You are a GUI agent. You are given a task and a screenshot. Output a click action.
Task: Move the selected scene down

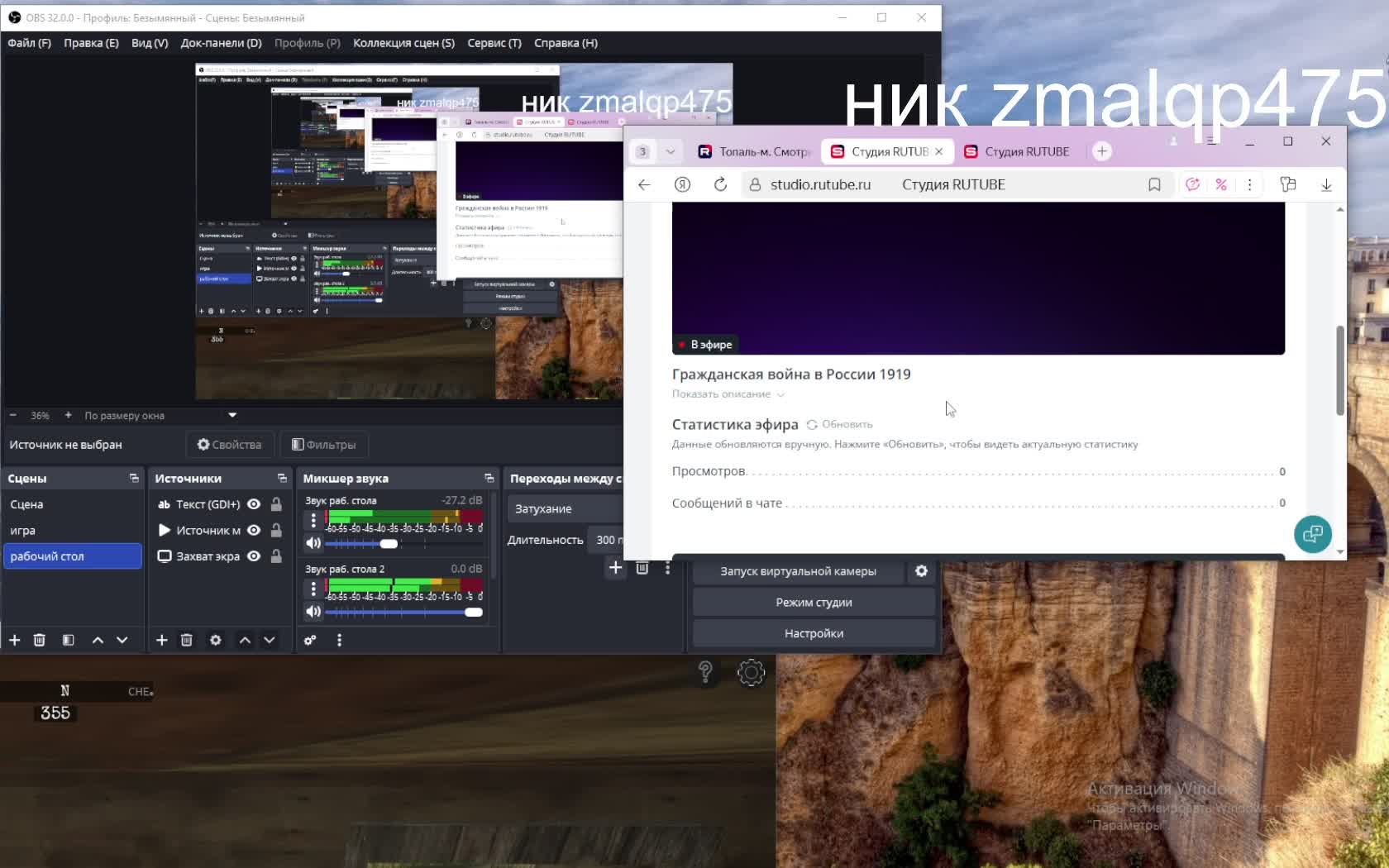[122, 640]
